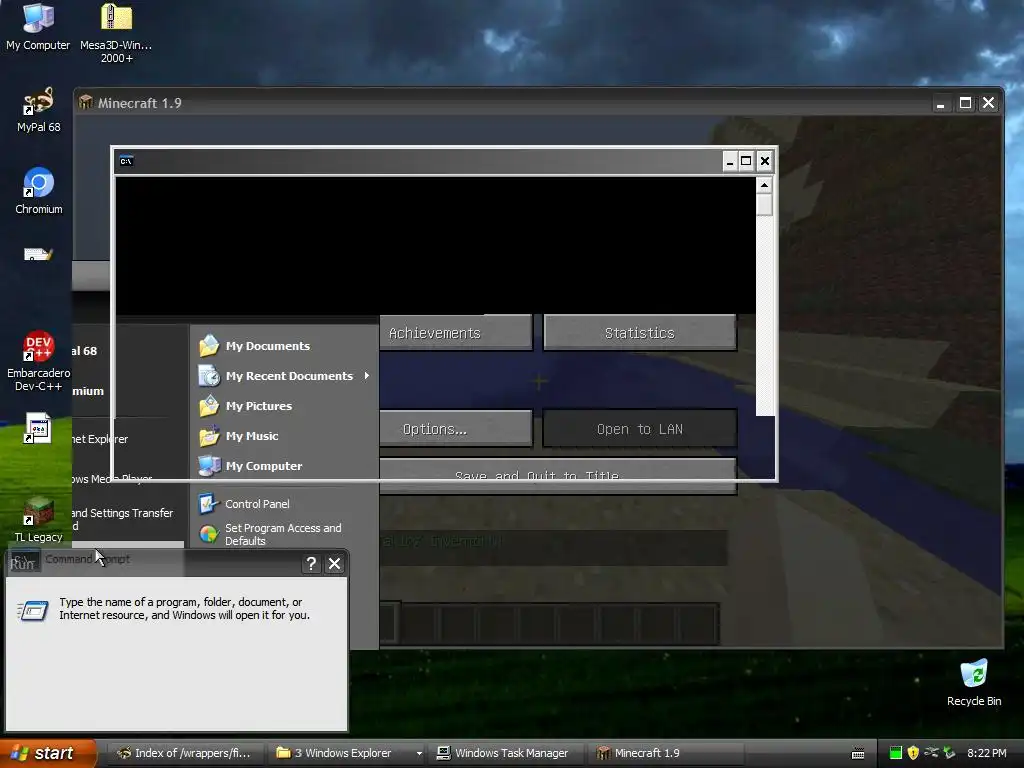Click the green CPU usage tray icon
1024x768 pixels.
(x=895, y=753)
